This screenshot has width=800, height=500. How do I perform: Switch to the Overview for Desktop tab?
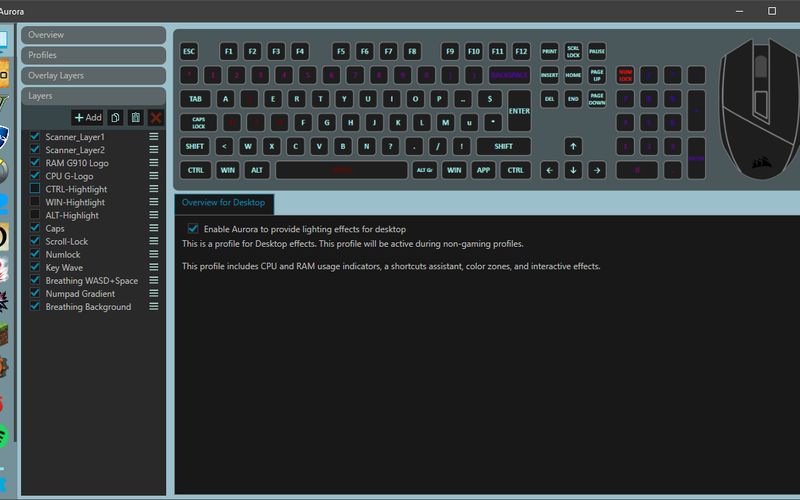coord(223,203)
